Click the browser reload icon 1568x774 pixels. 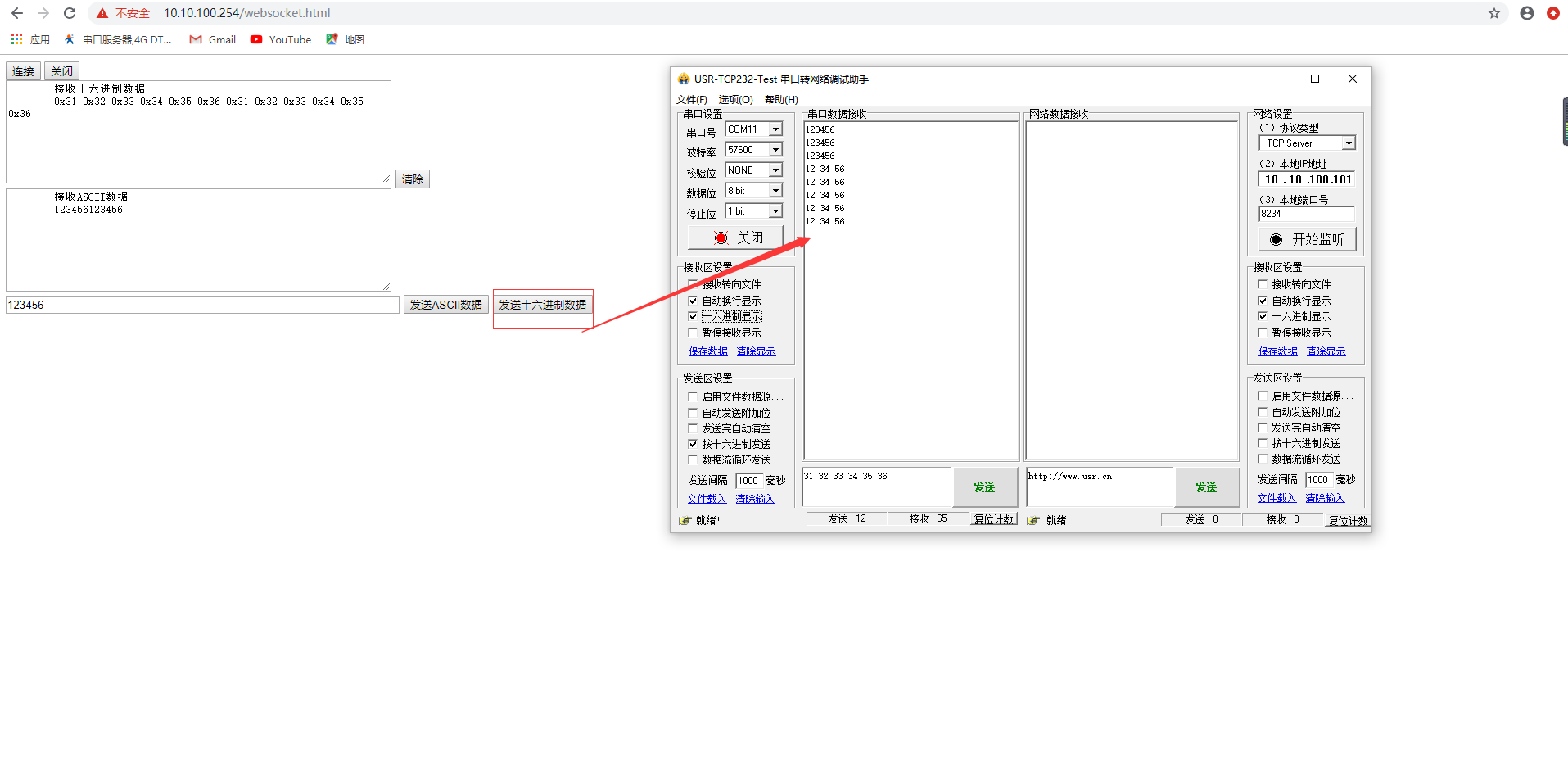pos(70,13)
